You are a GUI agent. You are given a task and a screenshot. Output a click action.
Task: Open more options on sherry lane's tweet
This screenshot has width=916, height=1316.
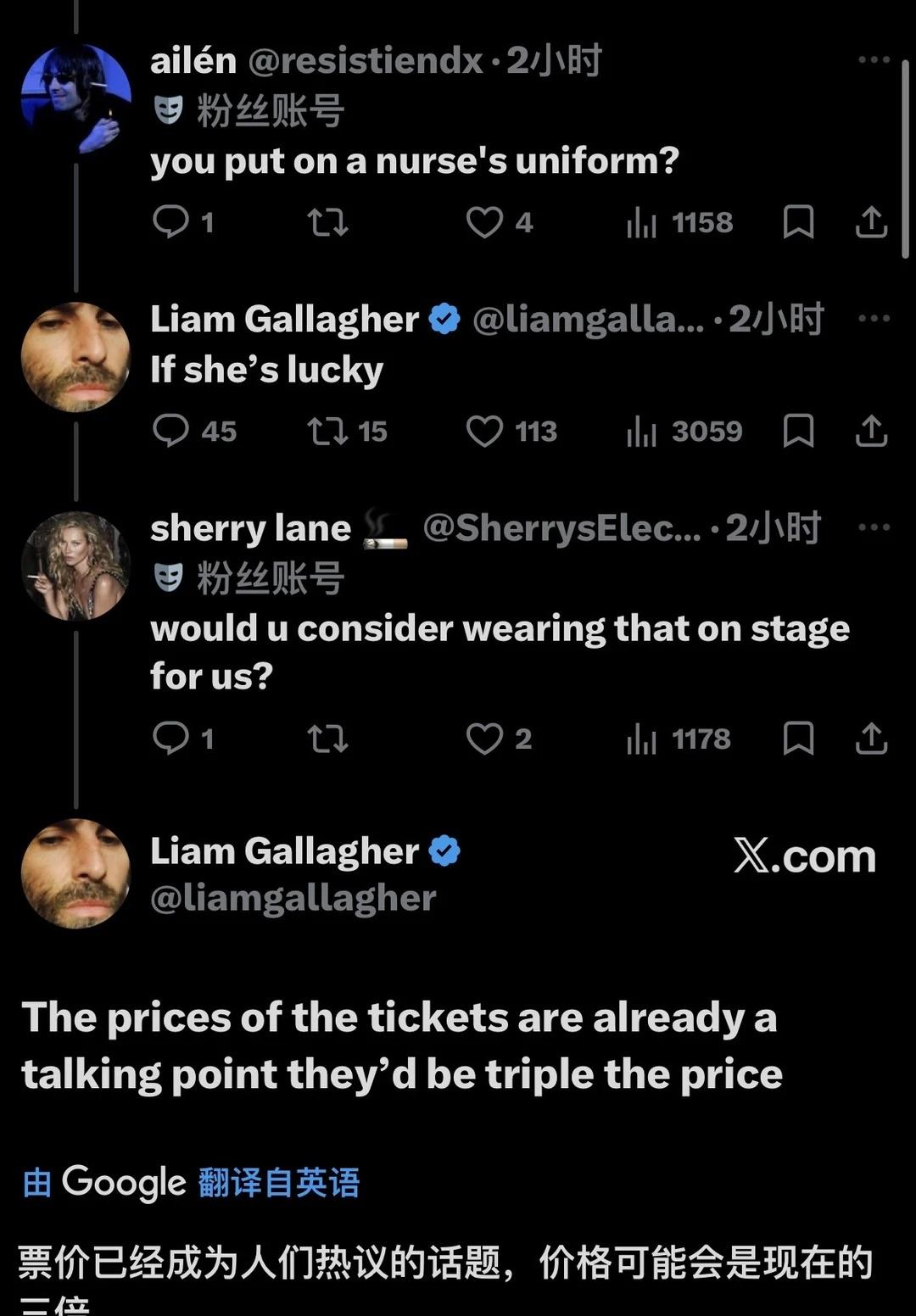click(x=874, y=527)
